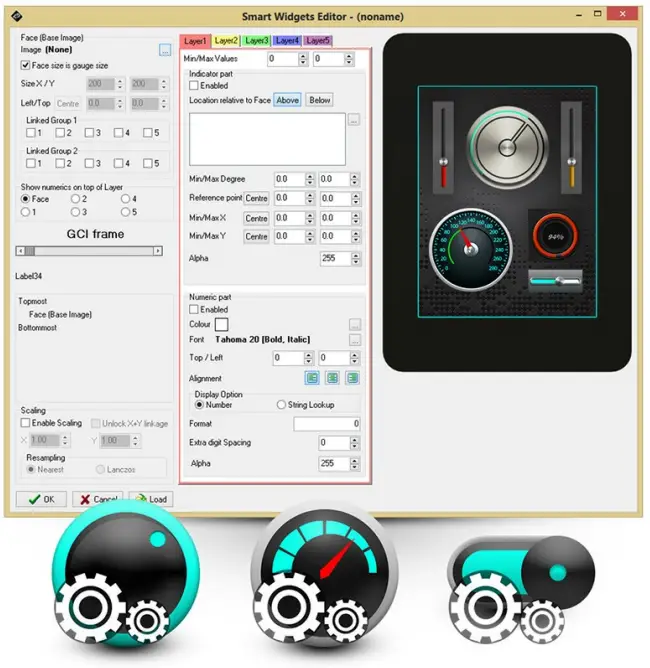Click Reference point X stepper arrows
650x668 pixels.
[310, 199]
